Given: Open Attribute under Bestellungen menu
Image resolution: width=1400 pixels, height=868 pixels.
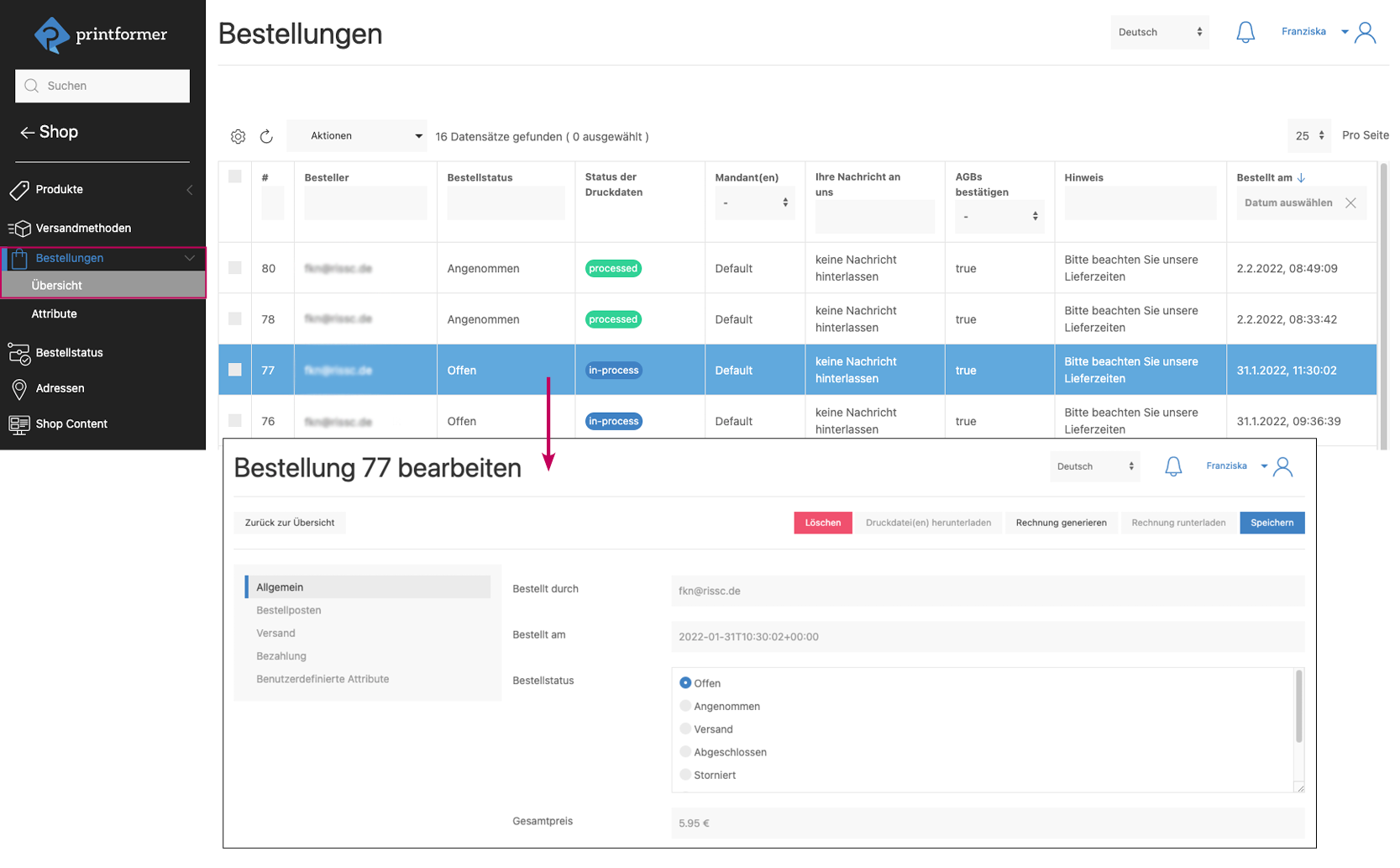Looking at the screenshot, I should coord(55,313).
